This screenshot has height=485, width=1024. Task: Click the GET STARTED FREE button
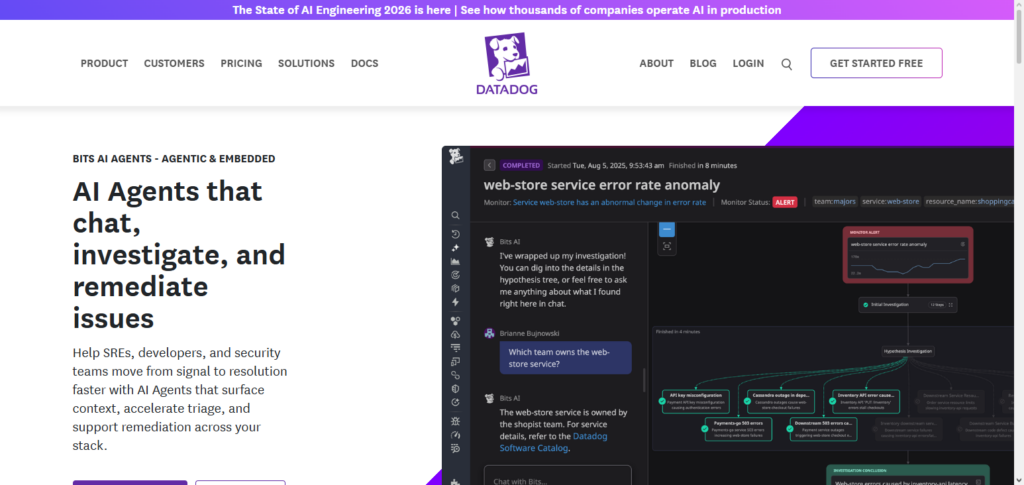point(876,63)
